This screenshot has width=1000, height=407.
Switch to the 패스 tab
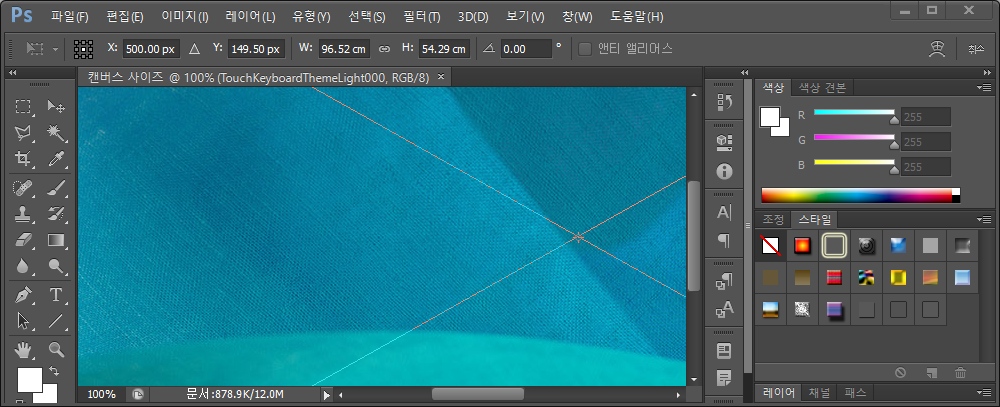click(x=855, y=392)
